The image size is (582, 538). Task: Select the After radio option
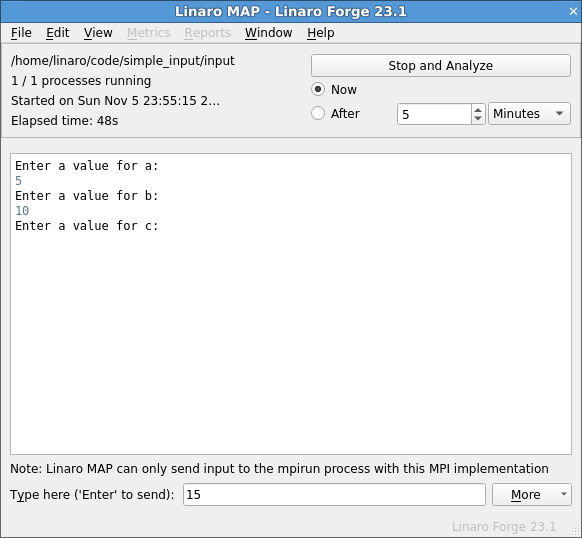(318, 113)
